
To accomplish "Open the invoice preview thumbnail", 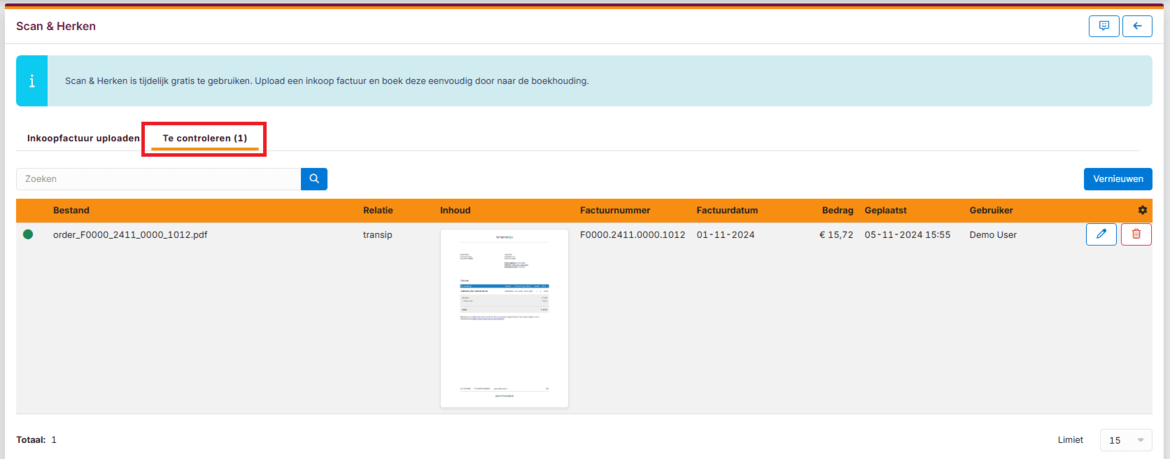I will click(504, 319).
